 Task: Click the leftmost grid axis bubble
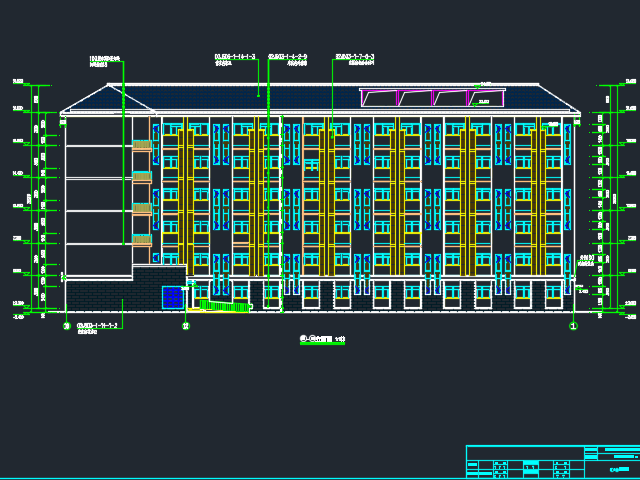click(67, 325)
